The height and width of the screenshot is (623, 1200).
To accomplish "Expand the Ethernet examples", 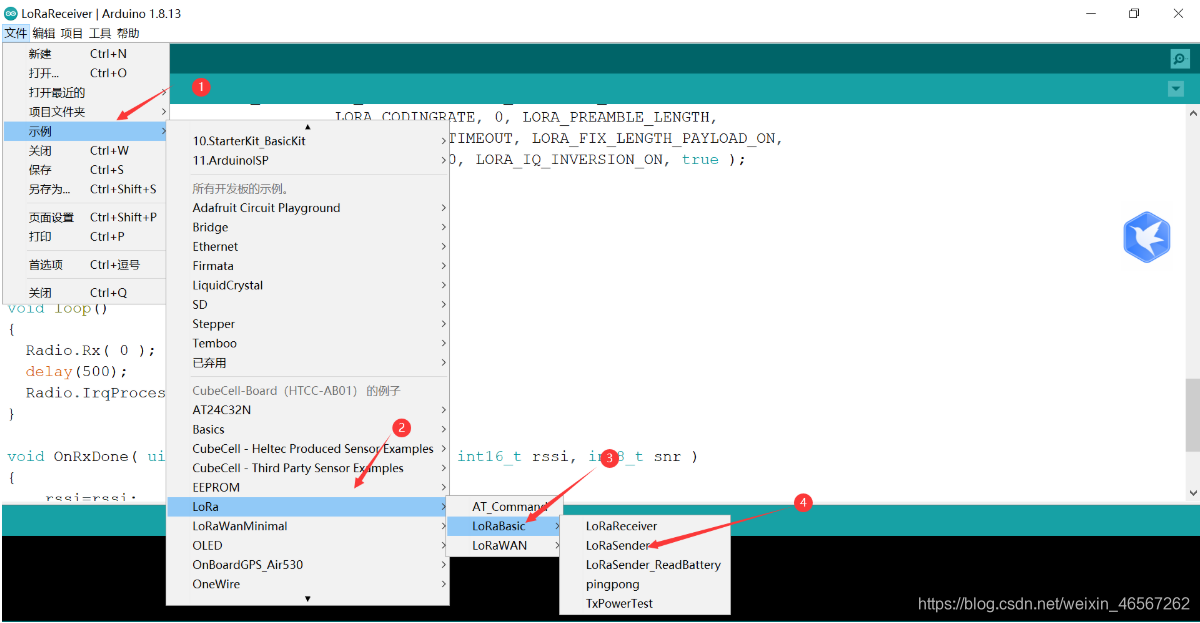I will click(x=308, y=246).
